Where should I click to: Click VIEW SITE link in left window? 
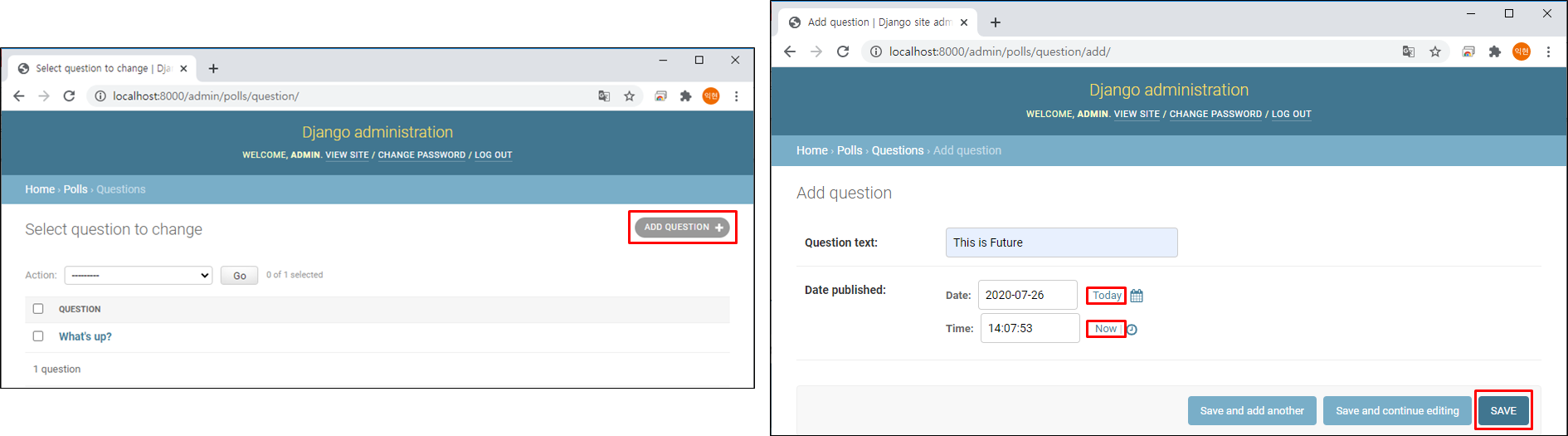(347, 154)
